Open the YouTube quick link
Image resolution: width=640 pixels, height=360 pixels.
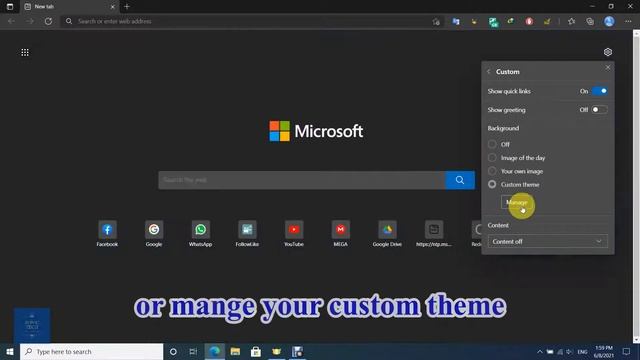294,234
